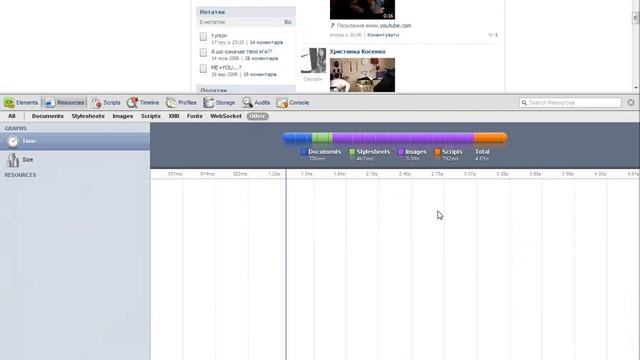Click the close icon beside Search Resources
Image resolution: width=640 pixels, height=360 pixels.
pyautogui.click(x=631, y=102)
